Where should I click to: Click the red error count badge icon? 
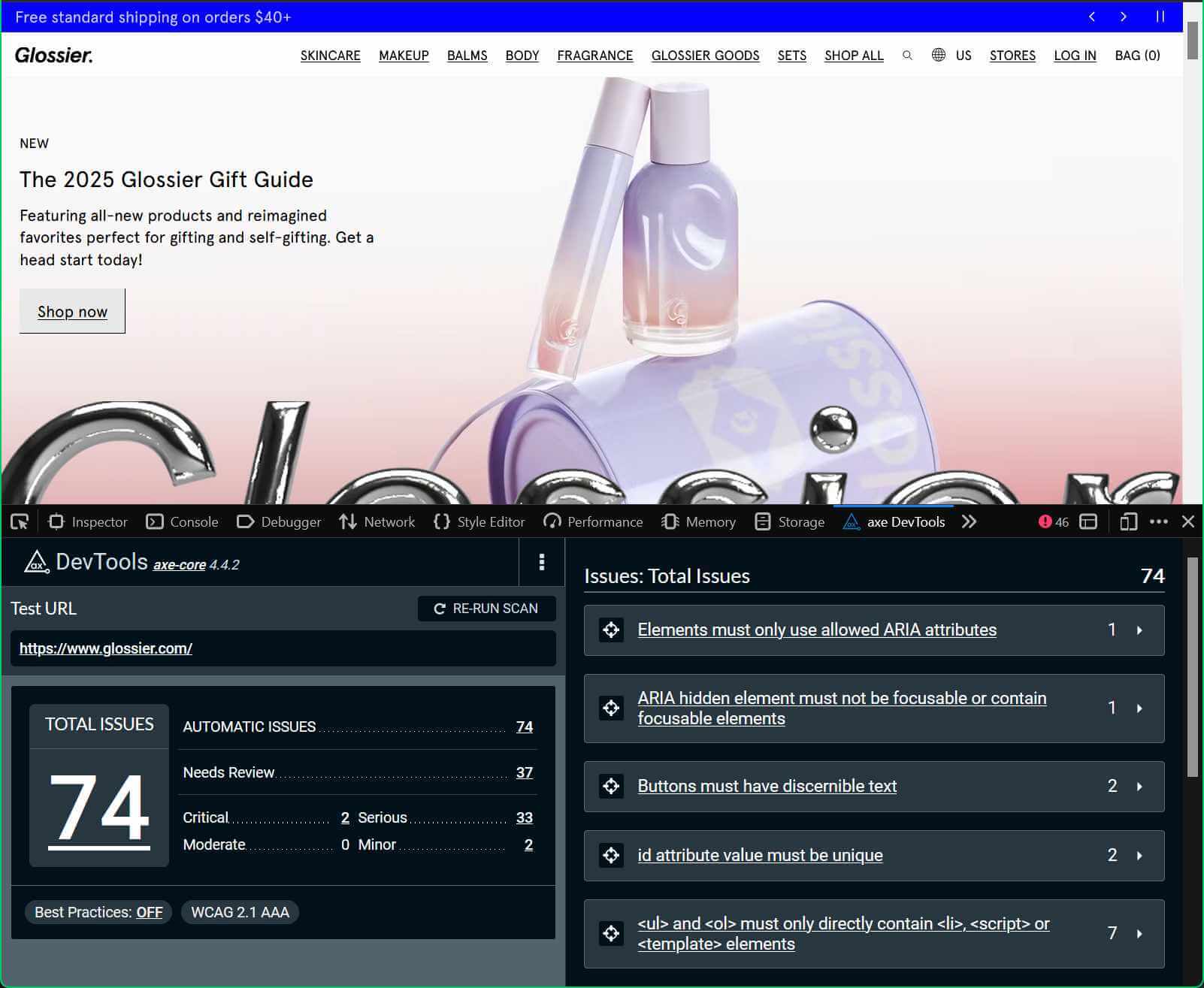(x=1045, y=521)
